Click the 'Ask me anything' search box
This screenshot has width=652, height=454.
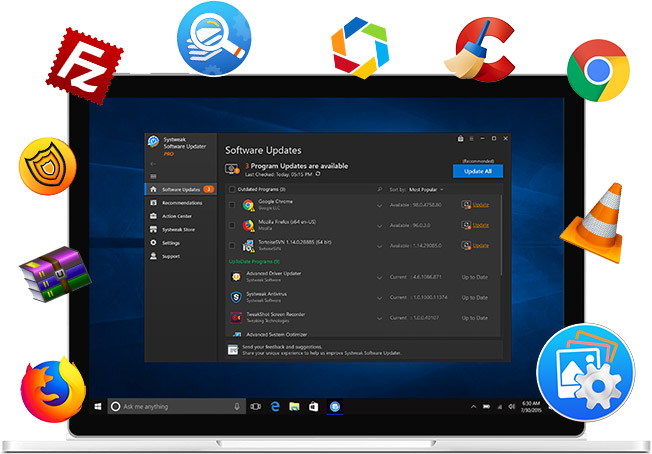(176, 406)
